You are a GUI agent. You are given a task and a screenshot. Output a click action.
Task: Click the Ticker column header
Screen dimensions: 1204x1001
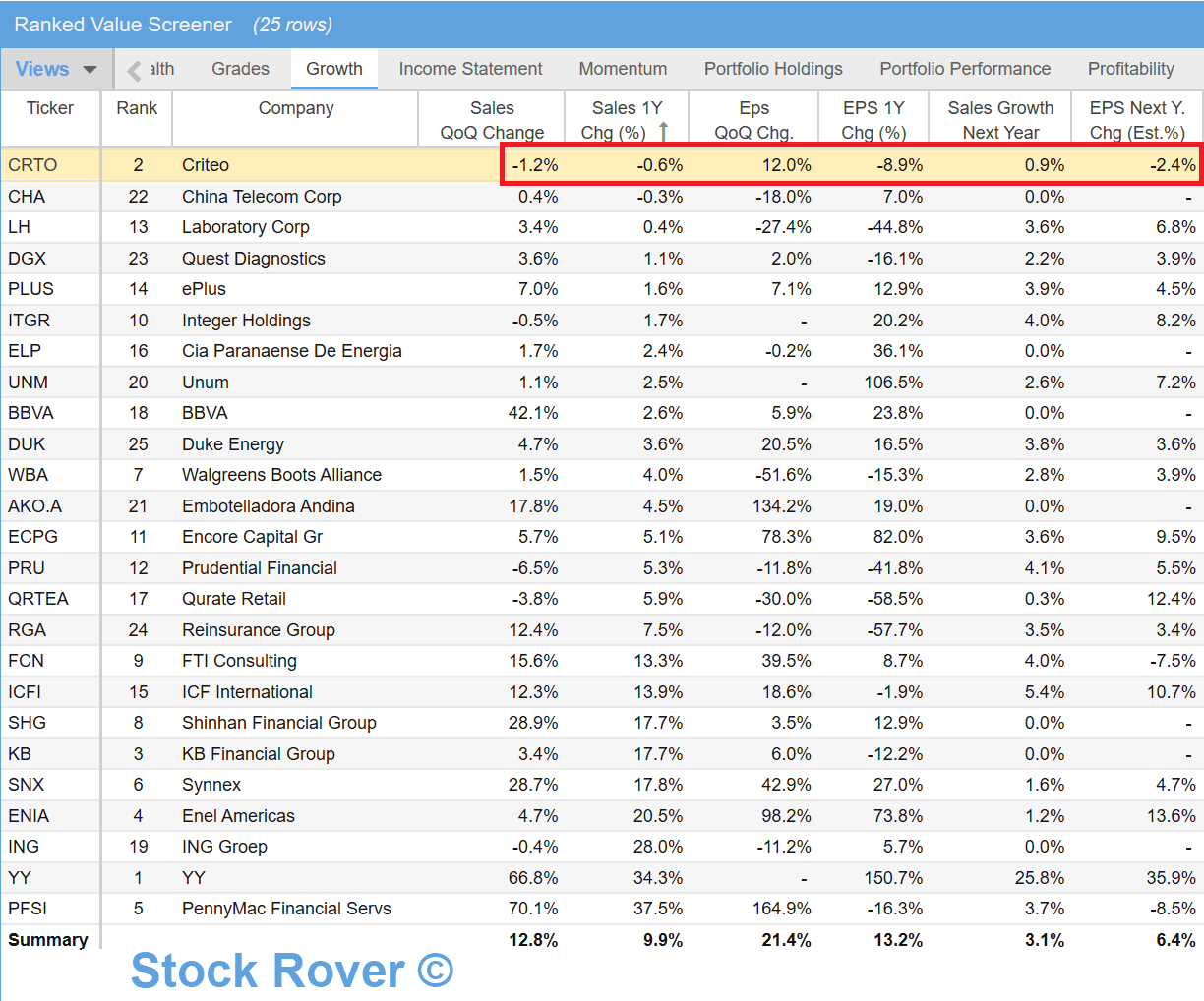tap(50, 108)
